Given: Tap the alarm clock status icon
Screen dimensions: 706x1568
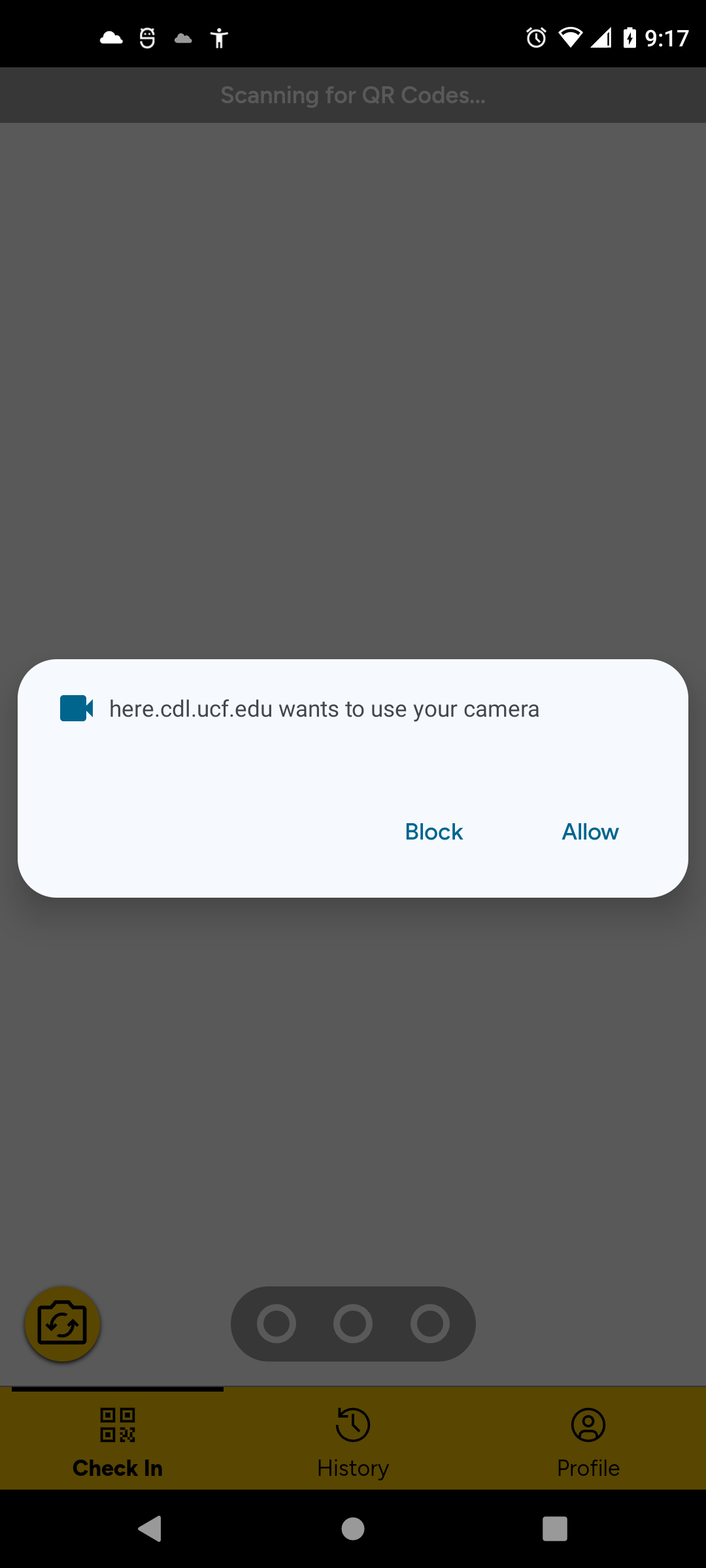Looking at the screenshot, I should (536, 38).
